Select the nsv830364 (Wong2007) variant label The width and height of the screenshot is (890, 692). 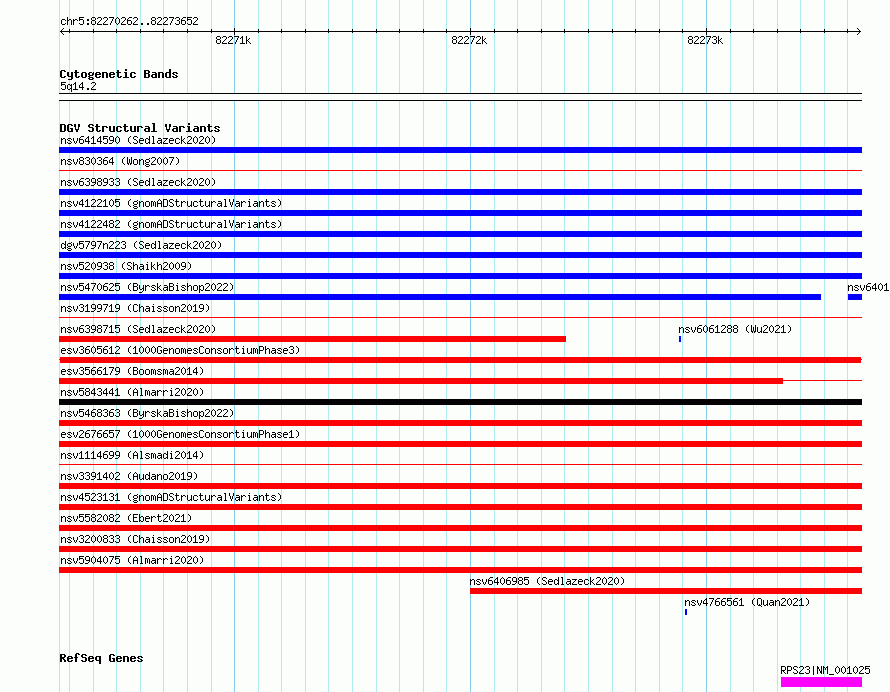(x=120, y=161)
